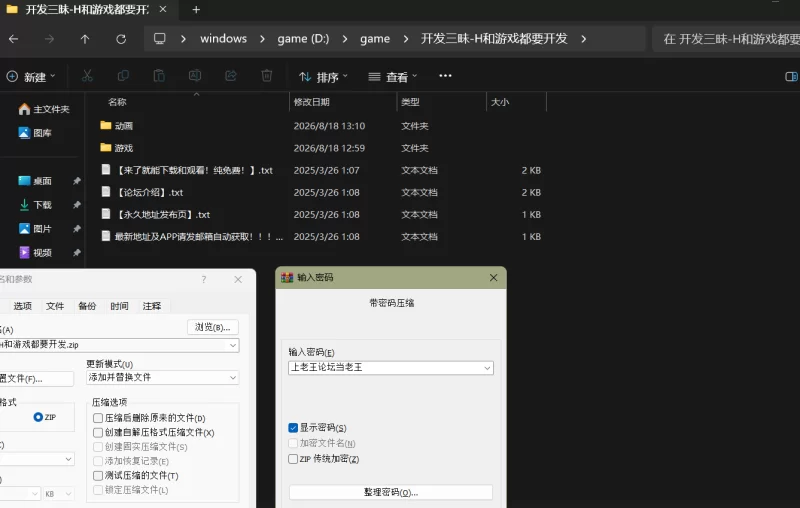Switch to the 注释 tab
This screenshot has height=508, width=800.
pos(152,306)
